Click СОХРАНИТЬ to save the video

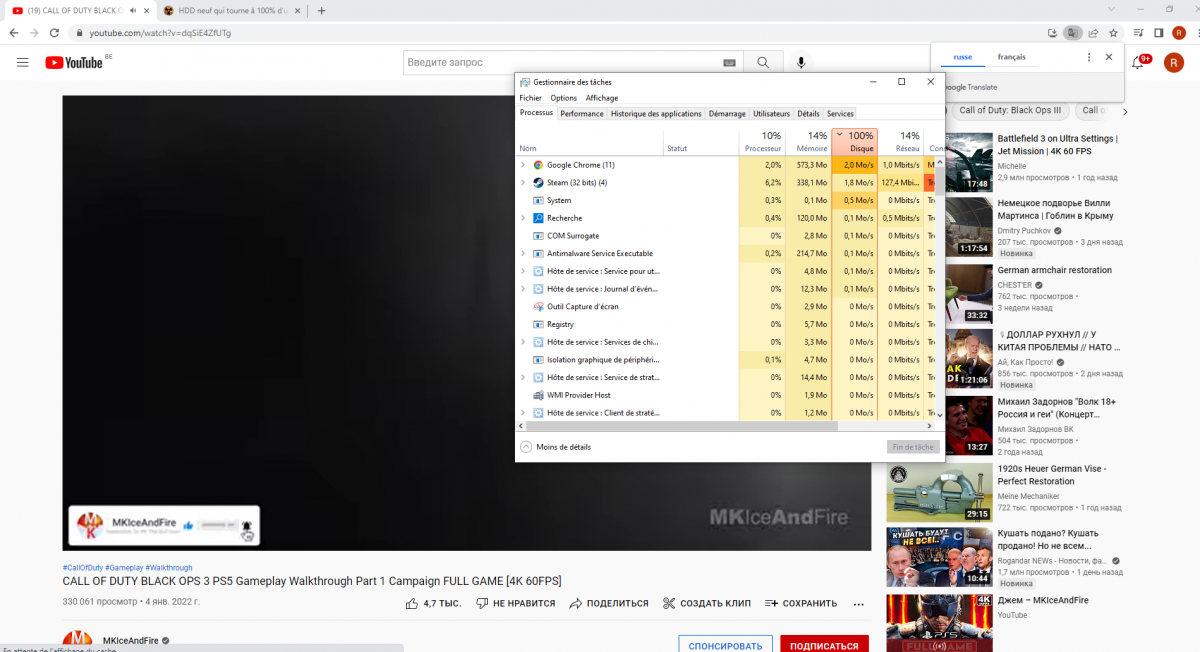[x=801, y=603]
